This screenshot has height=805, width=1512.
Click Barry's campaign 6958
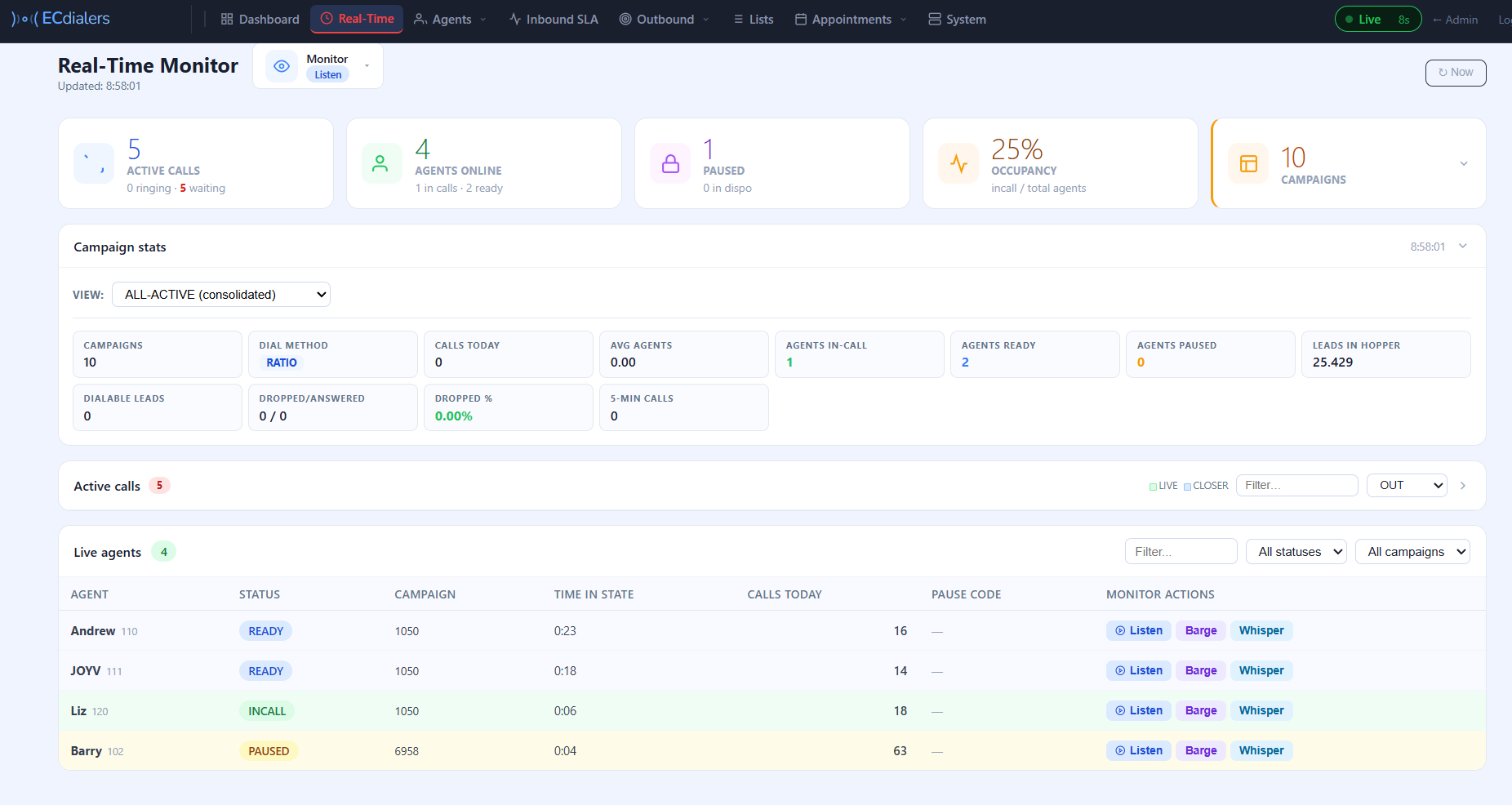pyautogui.click(x=407, y=751)
